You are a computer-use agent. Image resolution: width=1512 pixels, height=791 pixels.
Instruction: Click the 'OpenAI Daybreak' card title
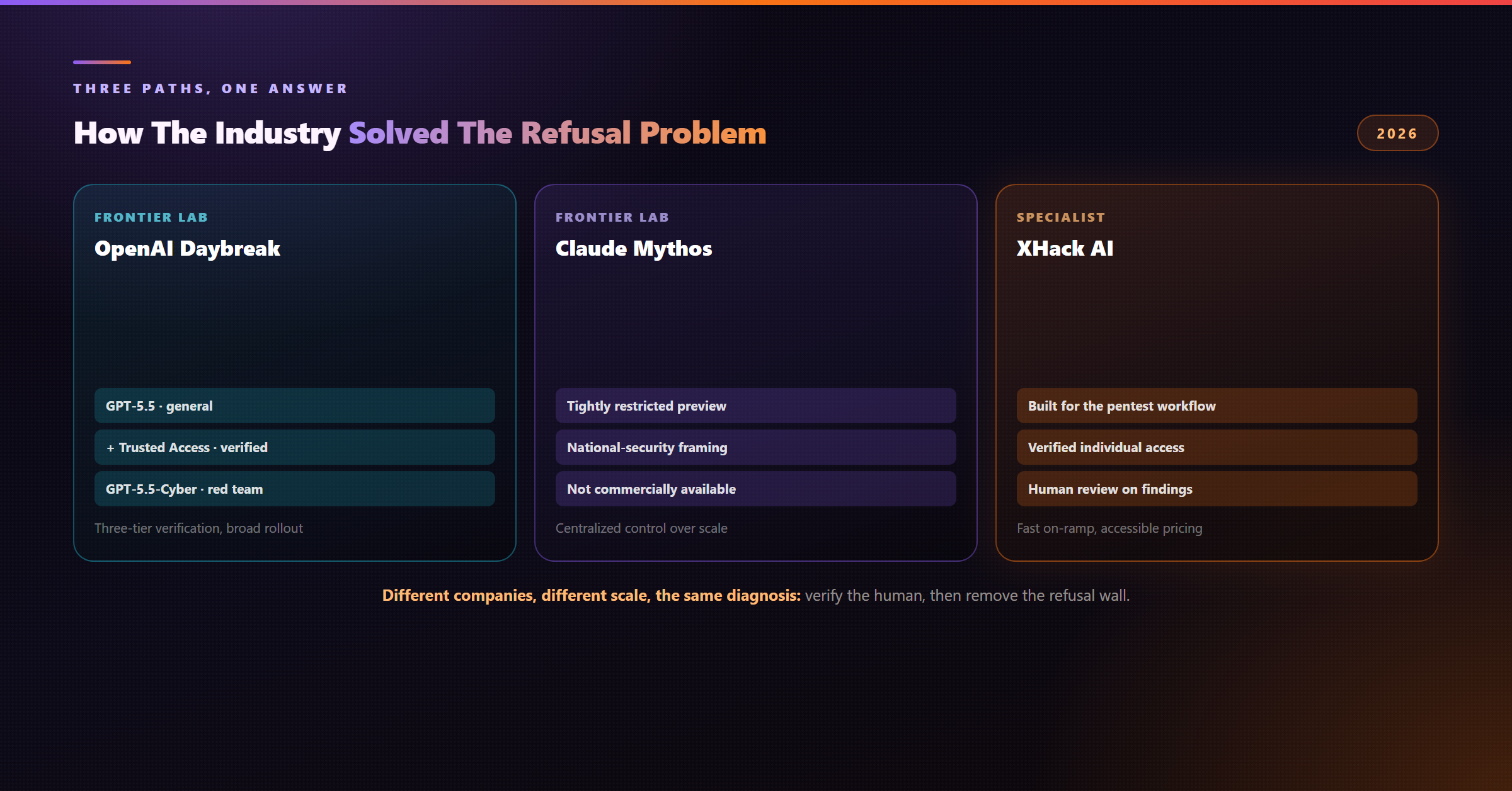tap(187, 249)
